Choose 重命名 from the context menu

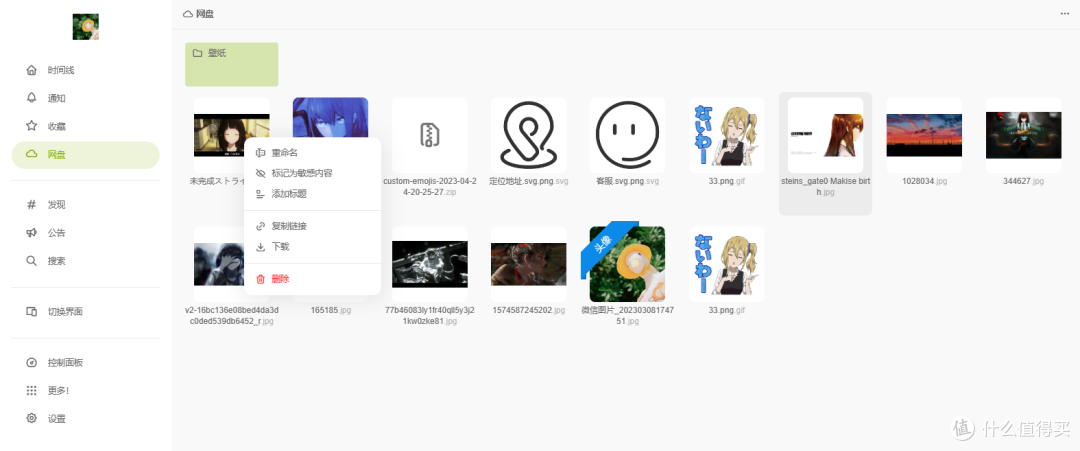[x=313, y=152]
